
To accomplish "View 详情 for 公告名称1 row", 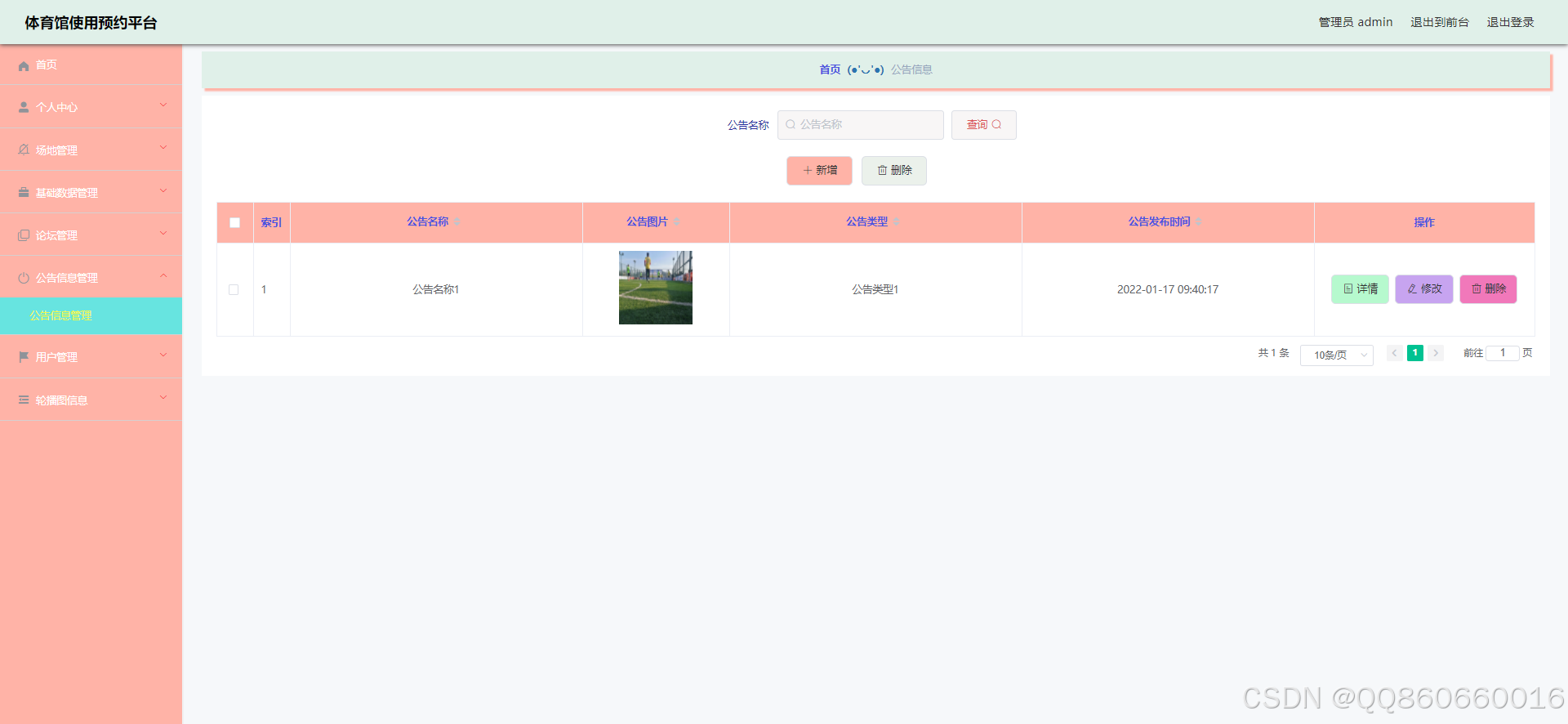I will [x=1360, y=289].
